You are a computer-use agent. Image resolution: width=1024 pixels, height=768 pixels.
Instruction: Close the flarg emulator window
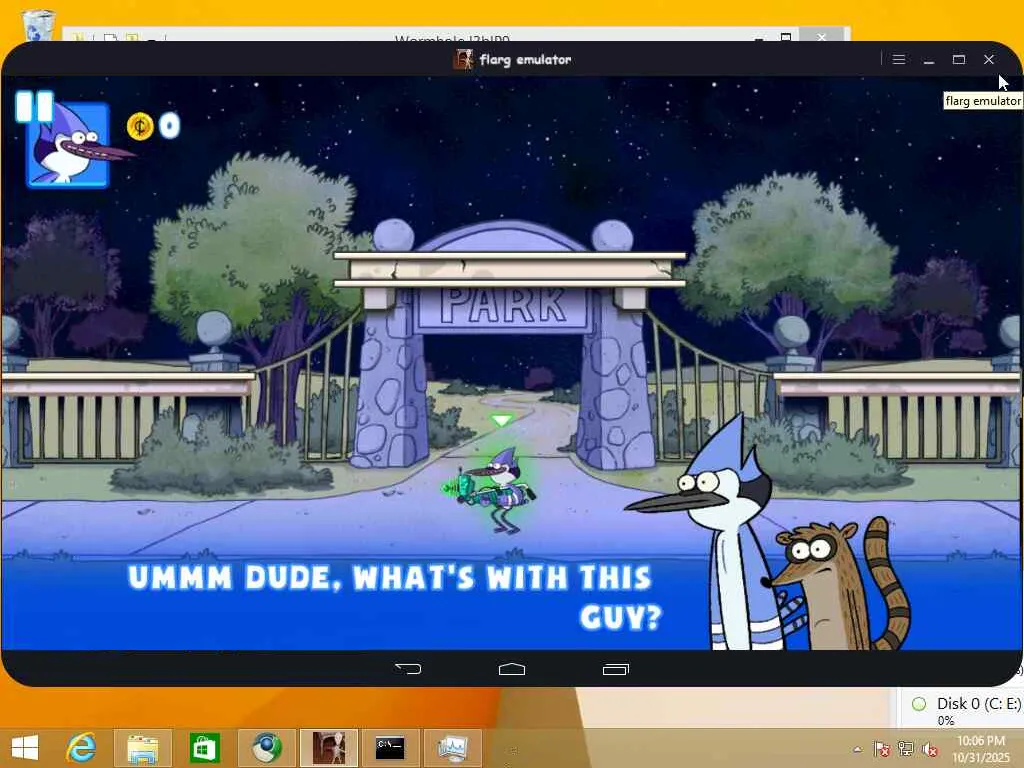tap(989, 59)
